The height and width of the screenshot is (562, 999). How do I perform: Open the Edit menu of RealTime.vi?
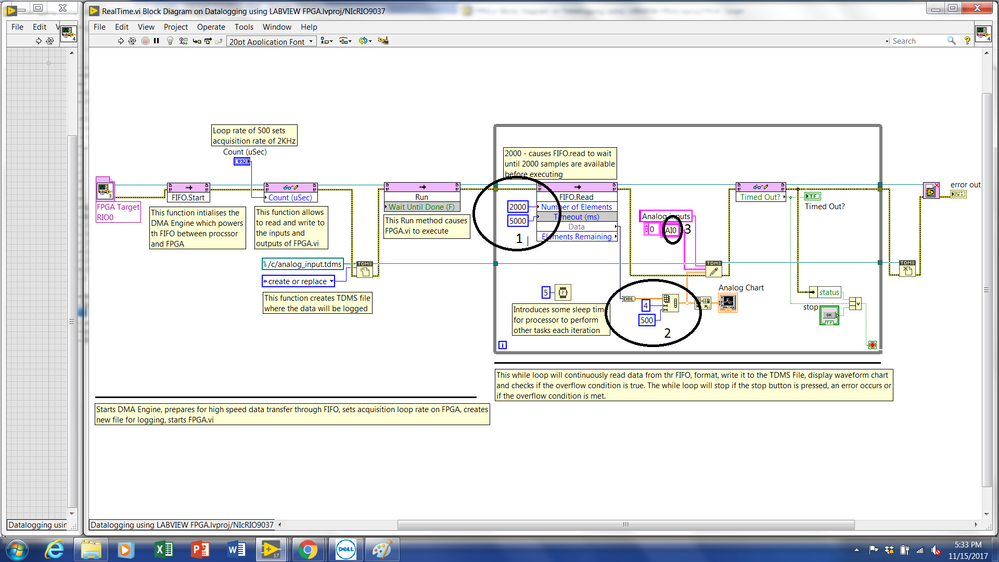pyautogui.click(x=122, y=27)
